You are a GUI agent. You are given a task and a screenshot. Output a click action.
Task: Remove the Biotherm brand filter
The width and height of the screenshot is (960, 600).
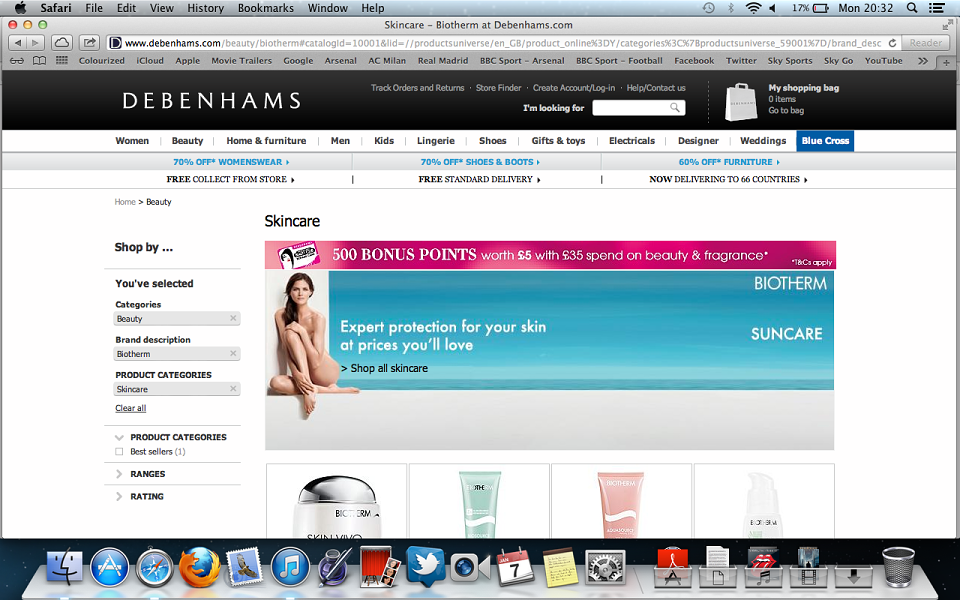[233, 354]
